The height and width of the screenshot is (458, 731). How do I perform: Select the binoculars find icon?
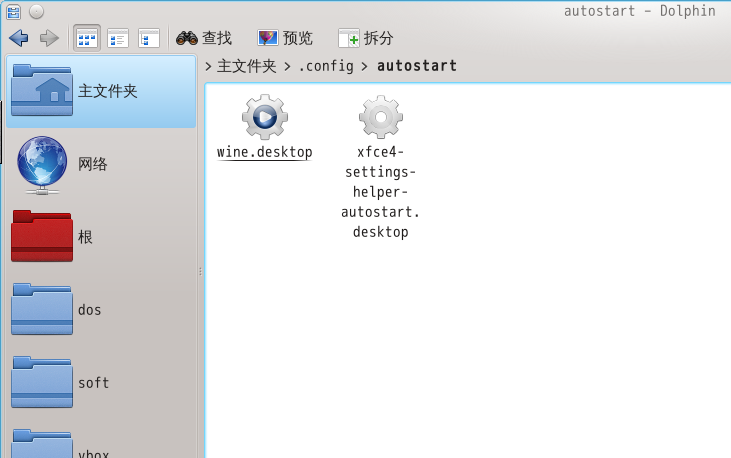186,38
